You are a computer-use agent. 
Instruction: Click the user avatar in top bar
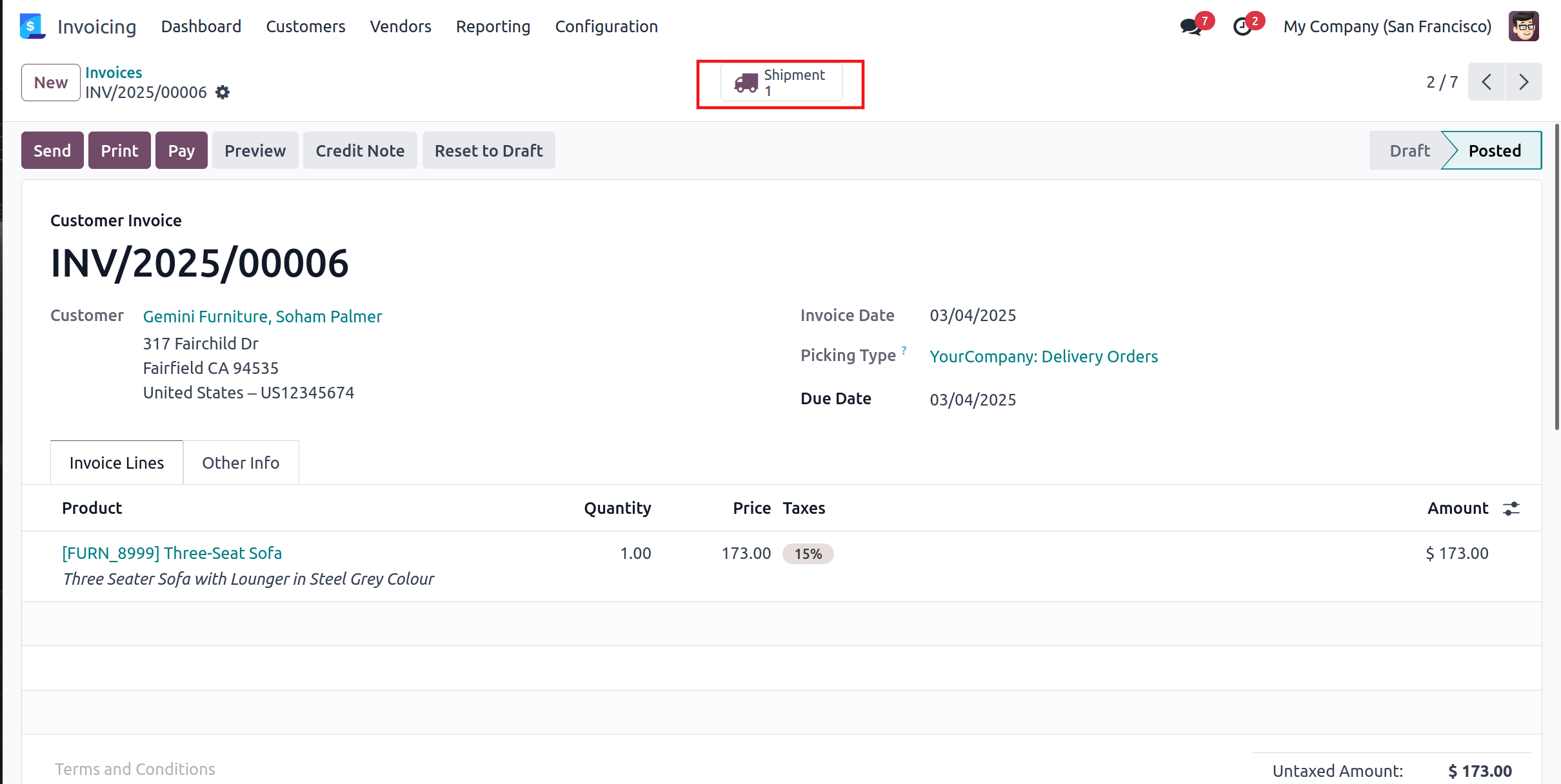pos(1524,26)
